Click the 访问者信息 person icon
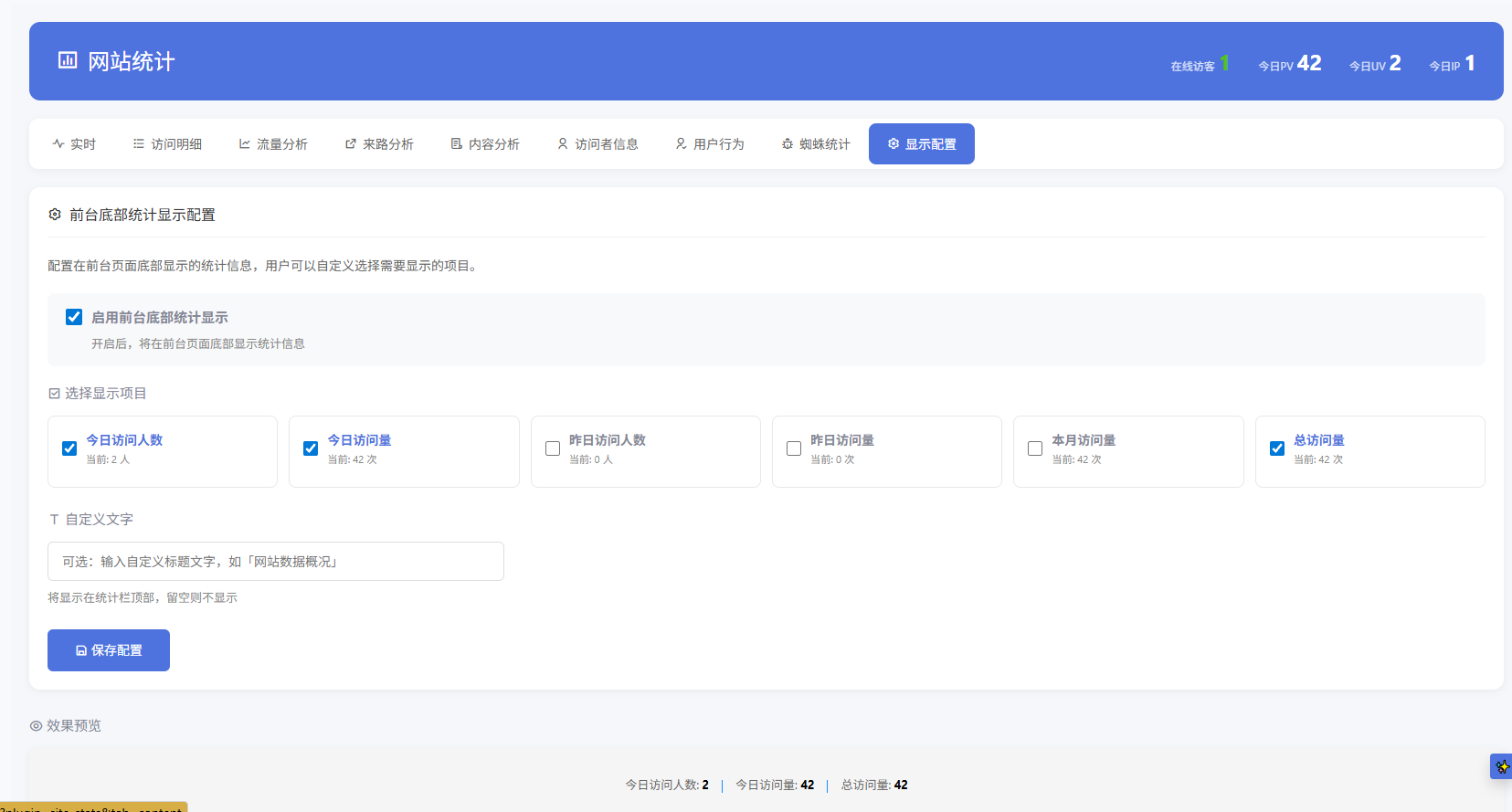Viewport: 1512px width, 812px height. [563, 144]
